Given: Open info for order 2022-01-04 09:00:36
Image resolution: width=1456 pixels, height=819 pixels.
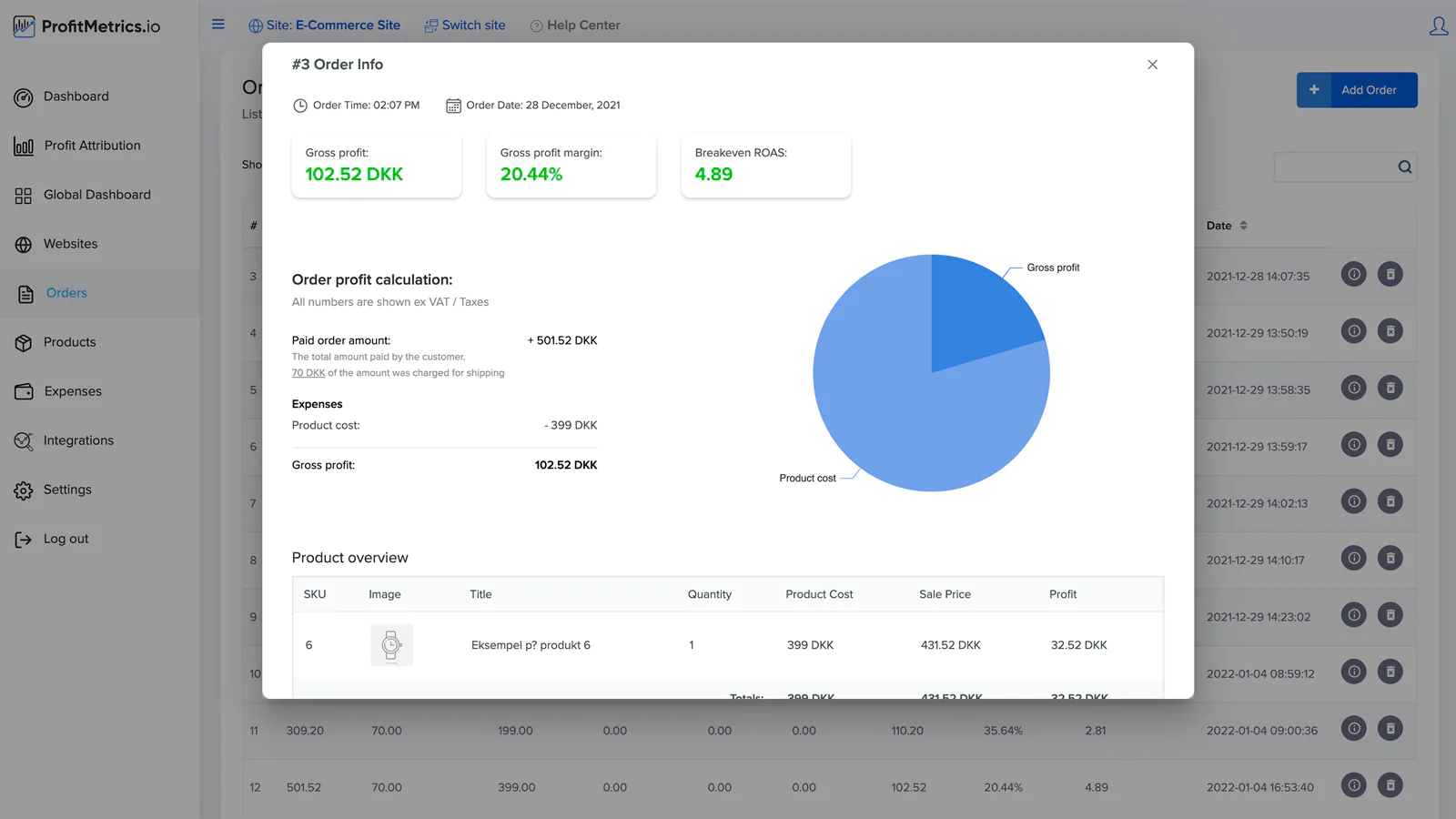Looking at the screenshot, I should tap(1354, 728).
